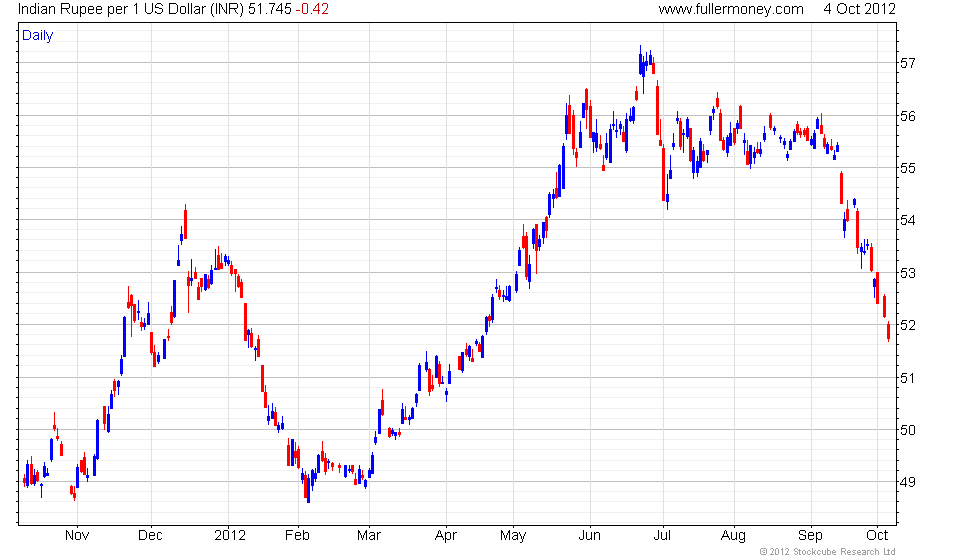Click the 'Nov' x-axis label
This screenshot has height=560, width=980.
pyautogui.click(x=77, y=536)
